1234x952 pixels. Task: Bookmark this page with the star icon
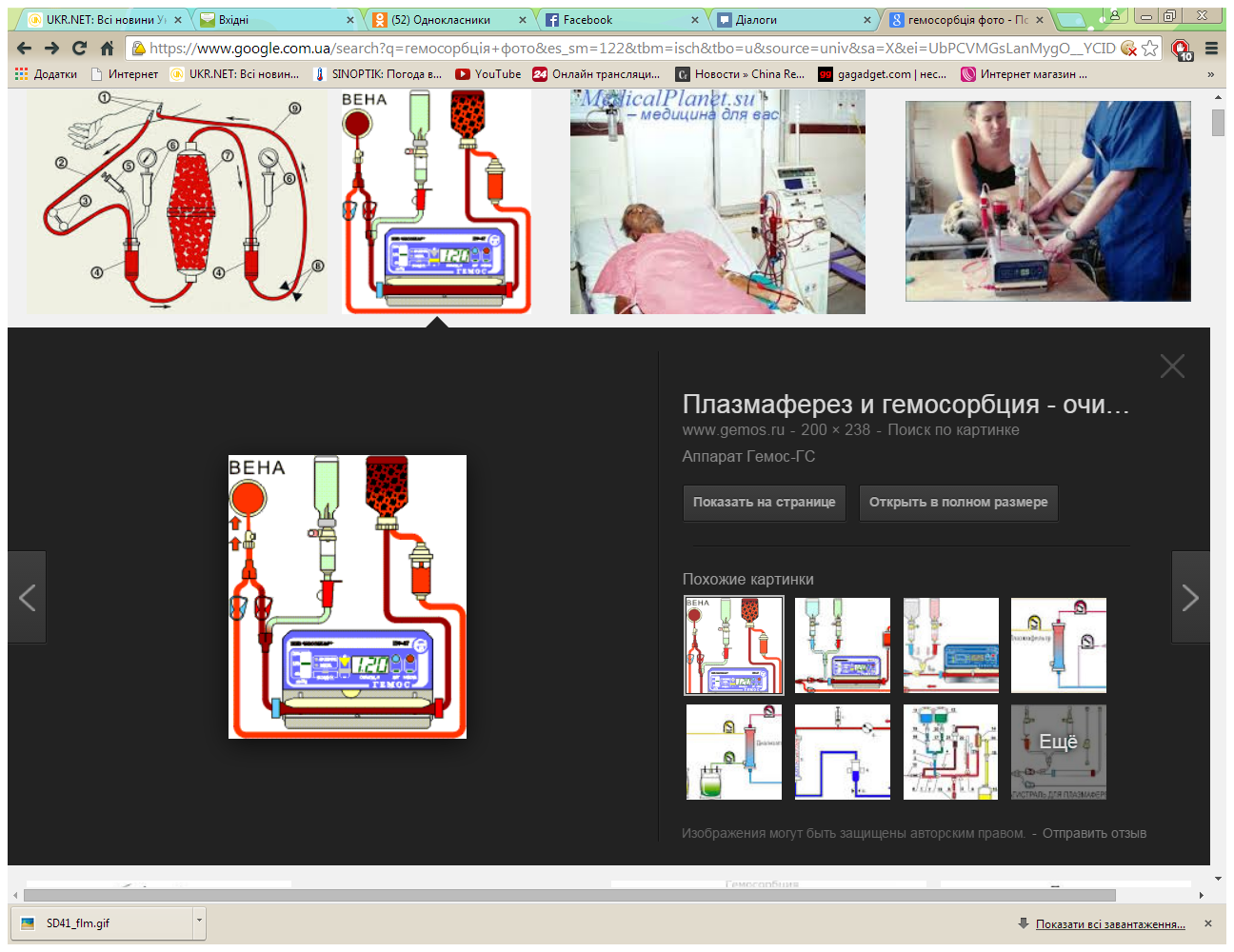click(1150, 48)
